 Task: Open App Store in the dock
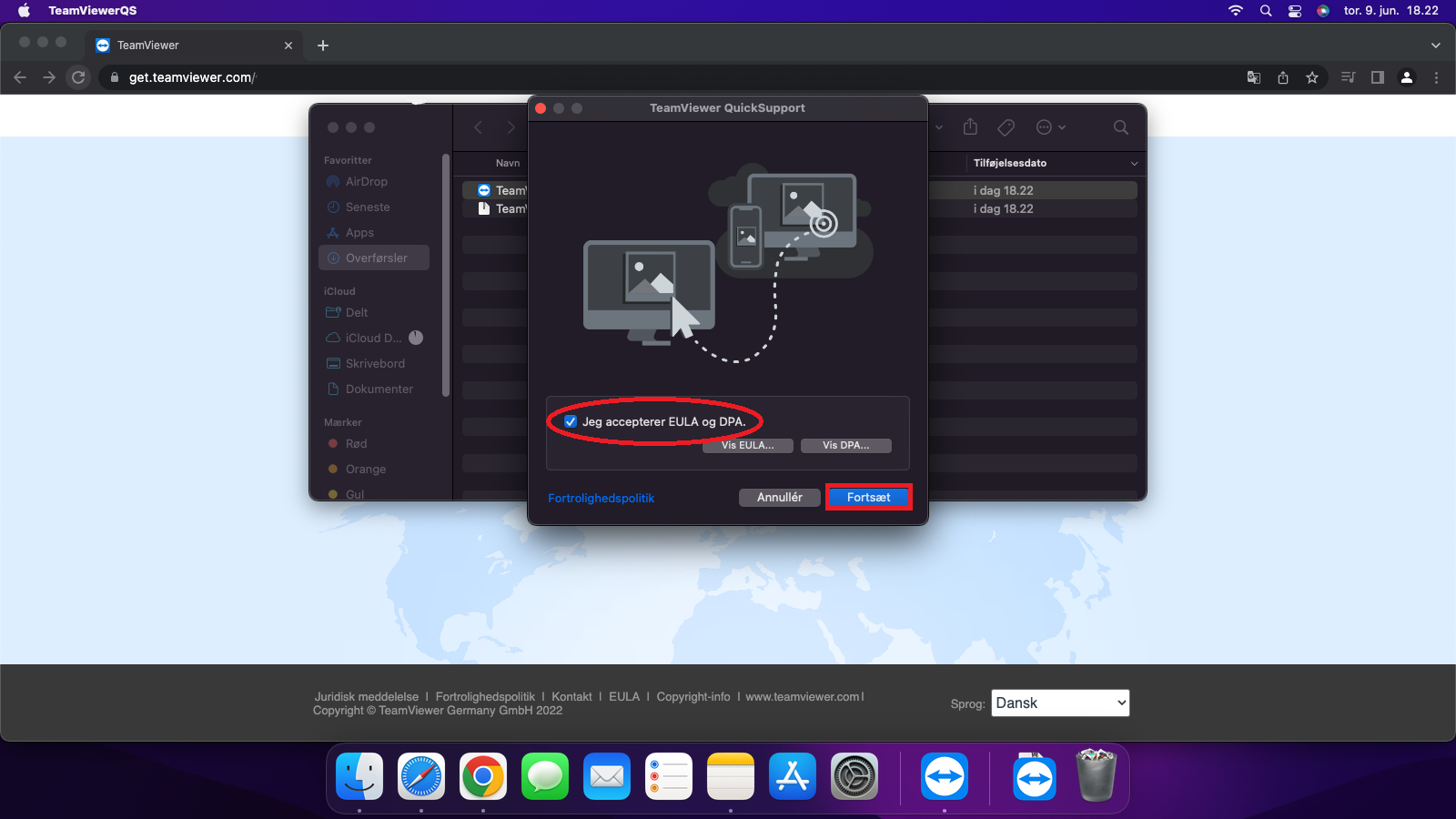click(x=793, y=776)
